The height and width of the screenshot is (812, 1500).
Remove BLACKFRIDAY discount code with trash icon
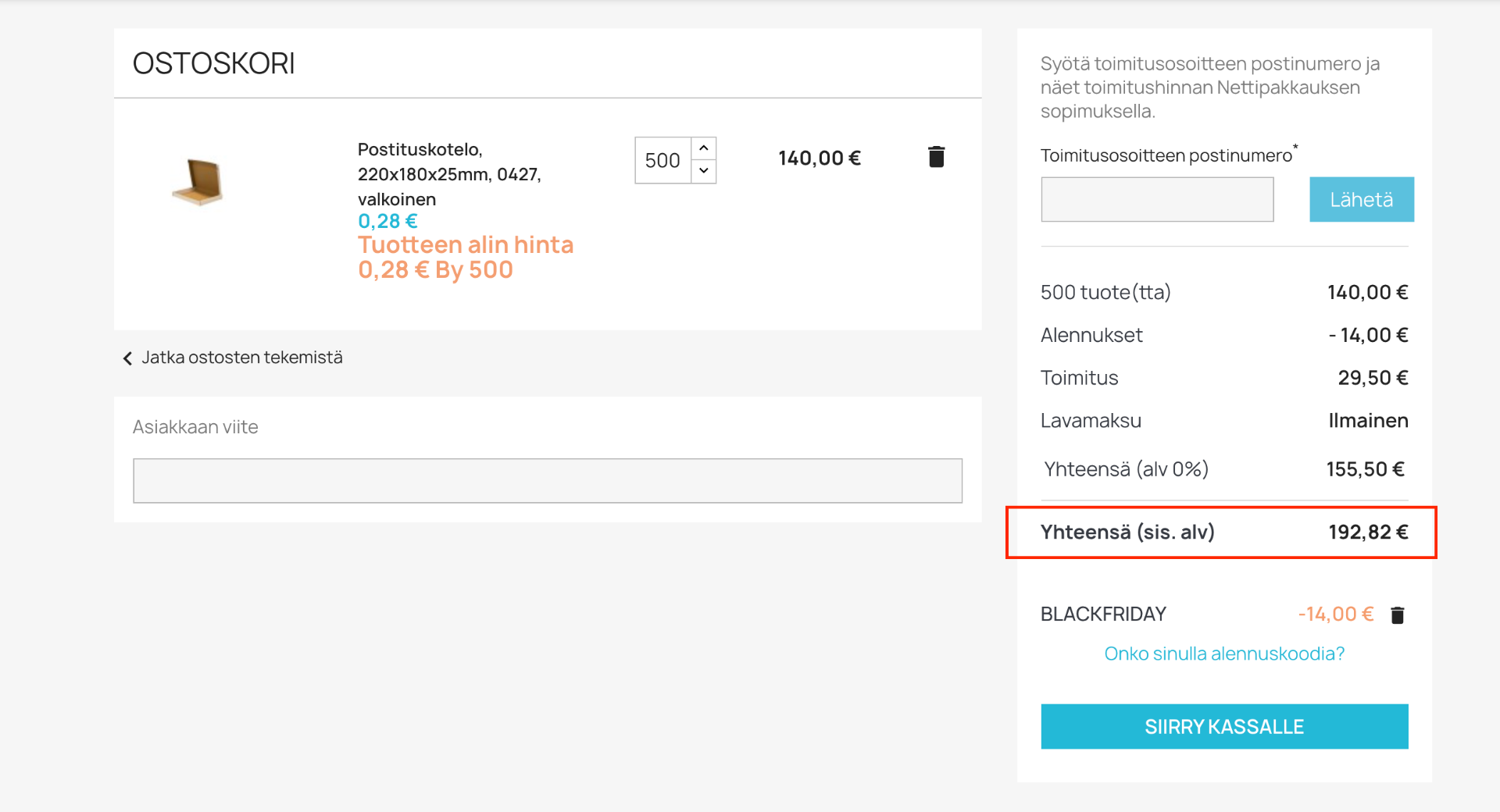tap(1398, 615)
